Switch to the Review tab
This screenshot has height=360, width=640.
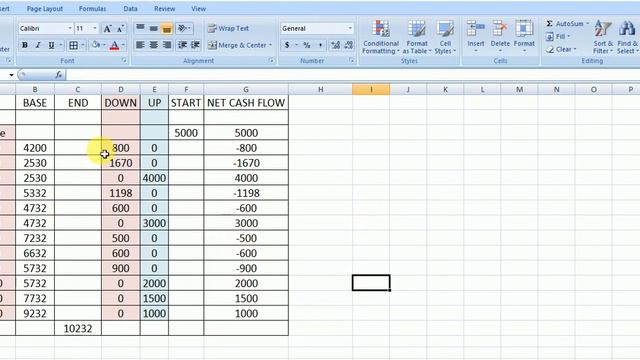pyautogui.click(x=164, y=9)
